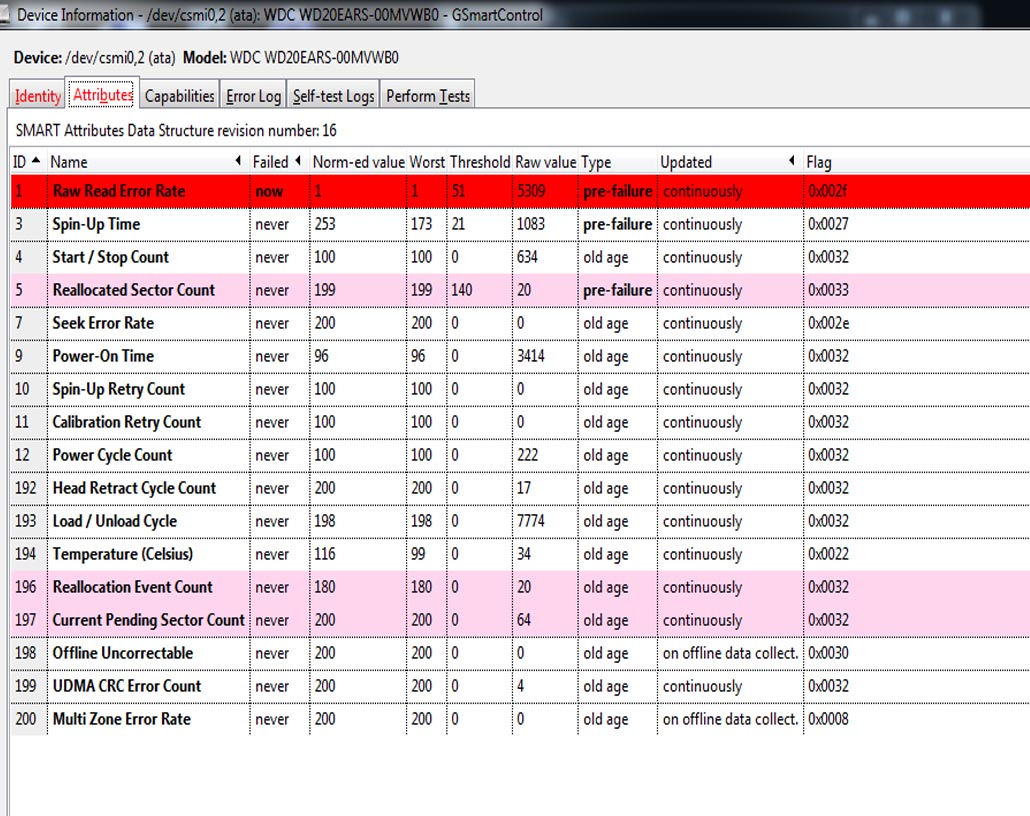Select the Calibration Retry Count row
The height and width of the screenshot is (816, 1030).
click(520, 422)
